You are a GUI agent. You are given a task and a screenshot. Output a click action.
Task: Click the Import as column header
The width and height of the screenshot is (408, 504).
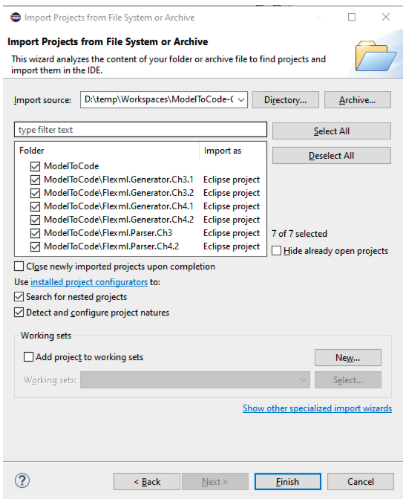point(223,151)
